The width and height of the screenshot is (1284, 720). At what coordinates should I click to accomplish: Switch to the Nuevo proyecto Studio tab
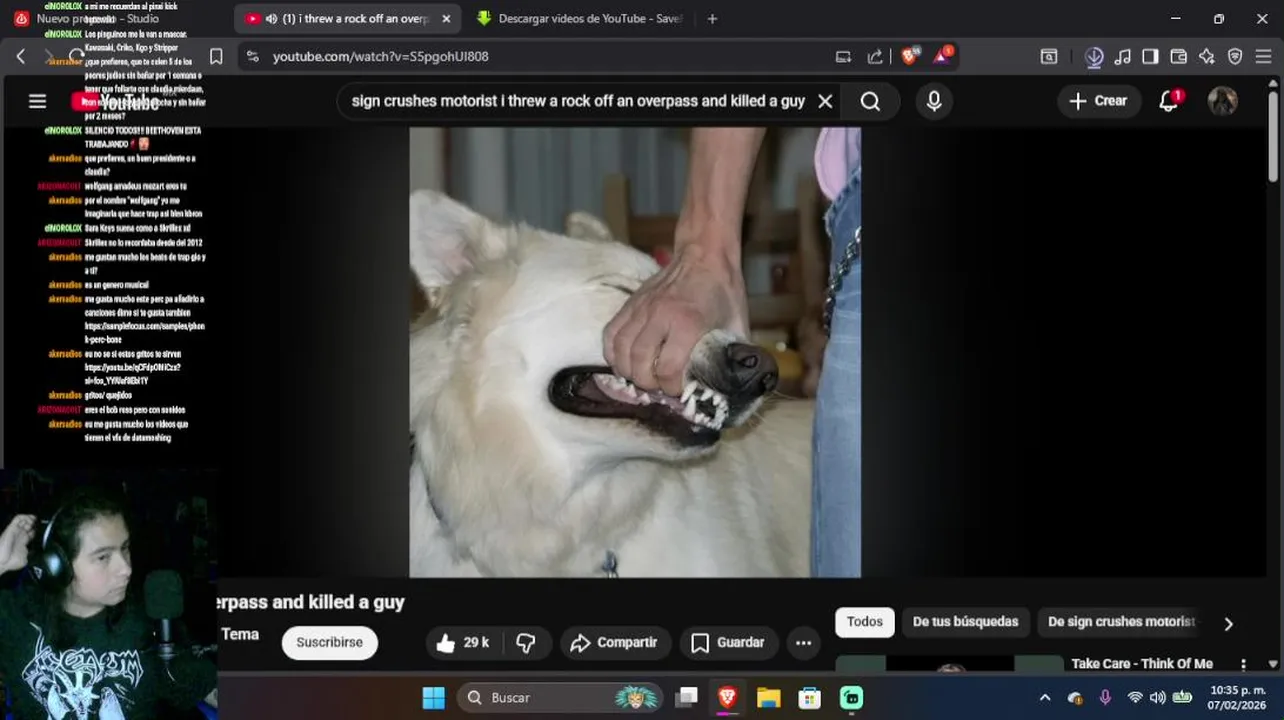pos(100,19)
